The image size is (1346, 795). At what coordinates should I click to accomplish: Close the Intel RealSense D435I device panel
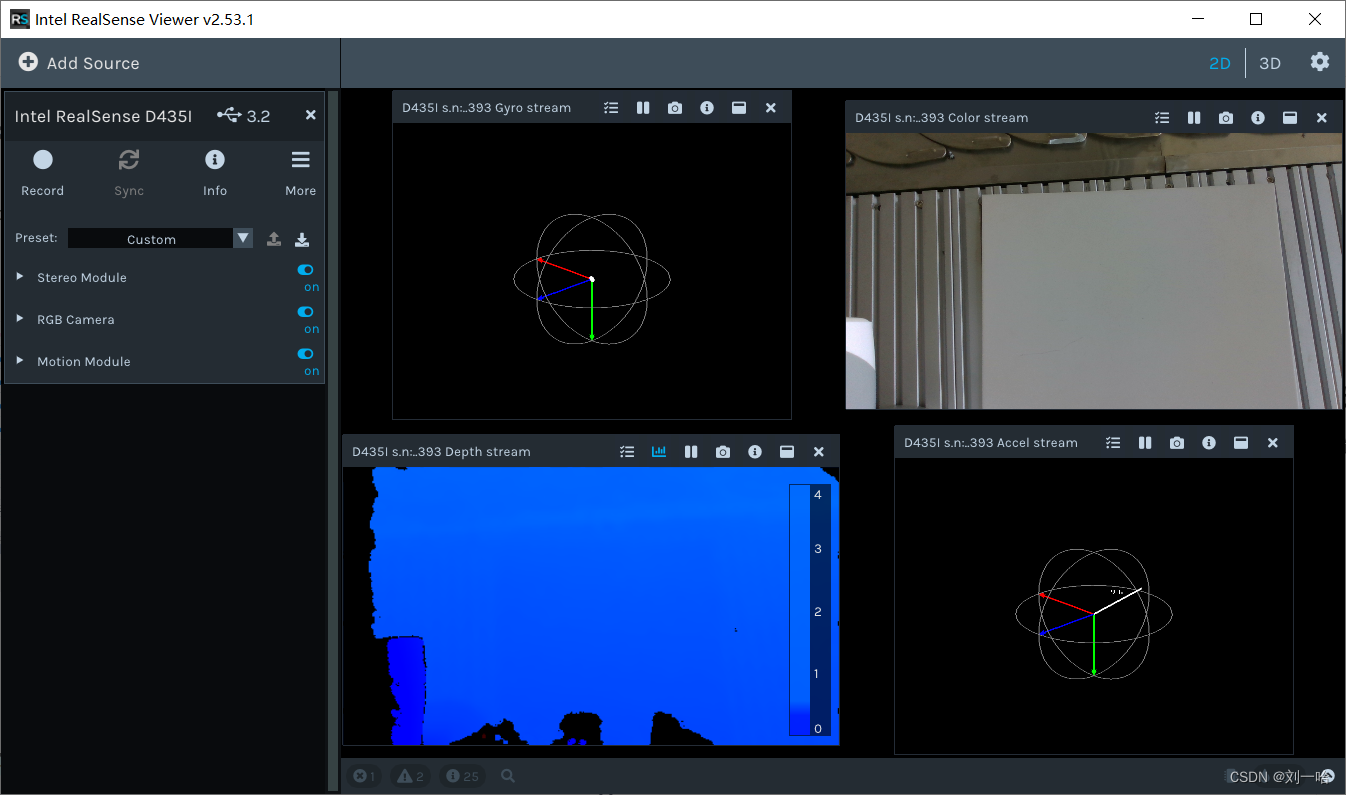pyautogui.click(x=310, y=115)
